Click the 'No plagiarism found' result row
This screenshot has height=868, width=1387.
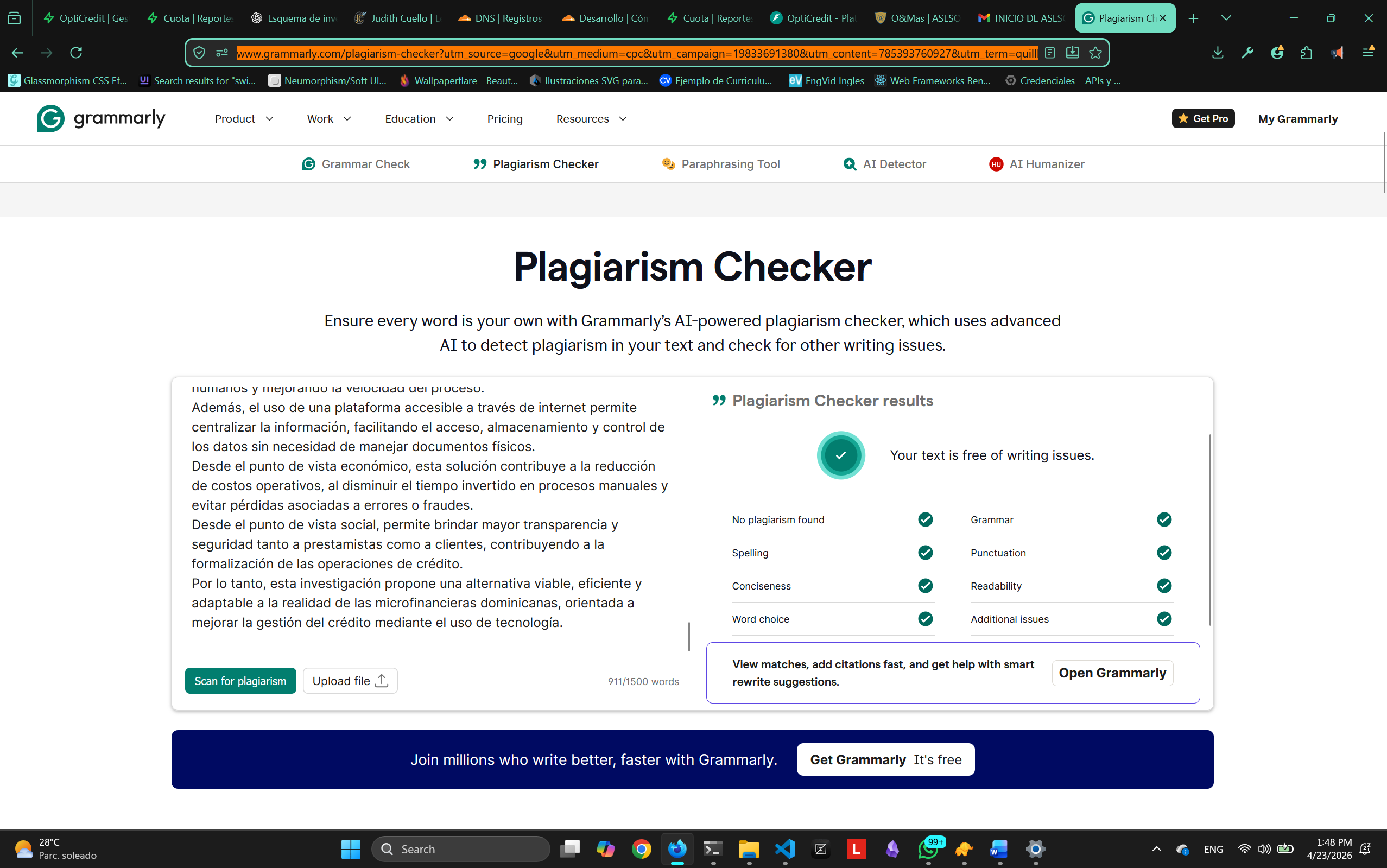833,519
